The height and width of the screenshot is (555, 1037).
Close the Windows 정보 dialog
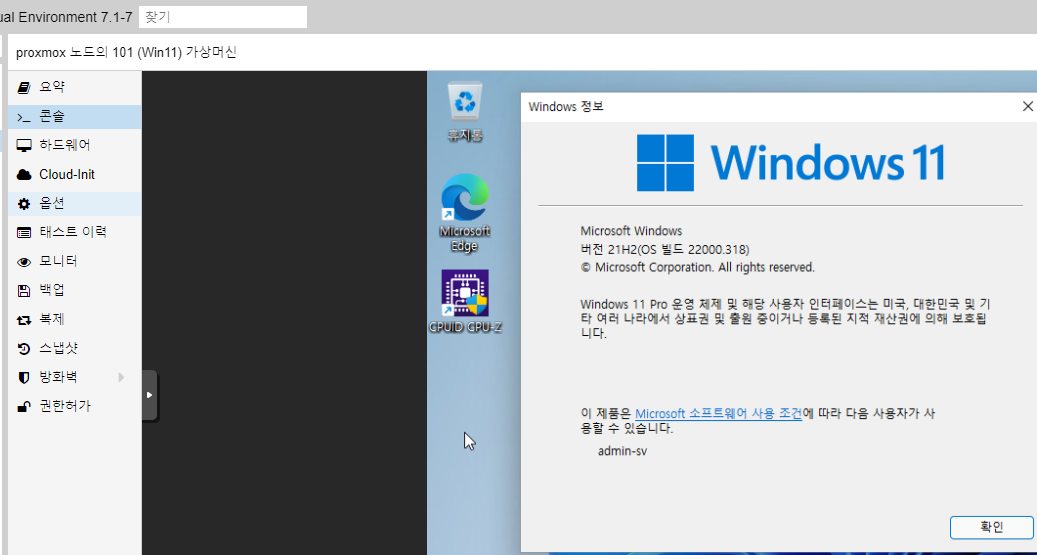[x=1027, y=107]
